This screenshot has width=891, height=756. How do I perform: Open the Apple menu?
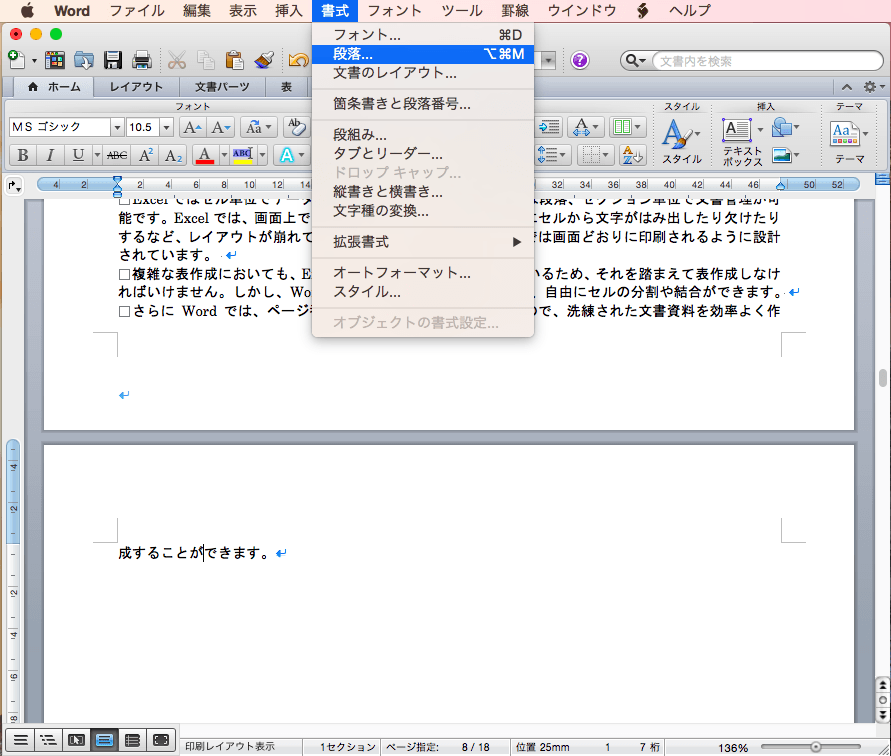point(27,10)
